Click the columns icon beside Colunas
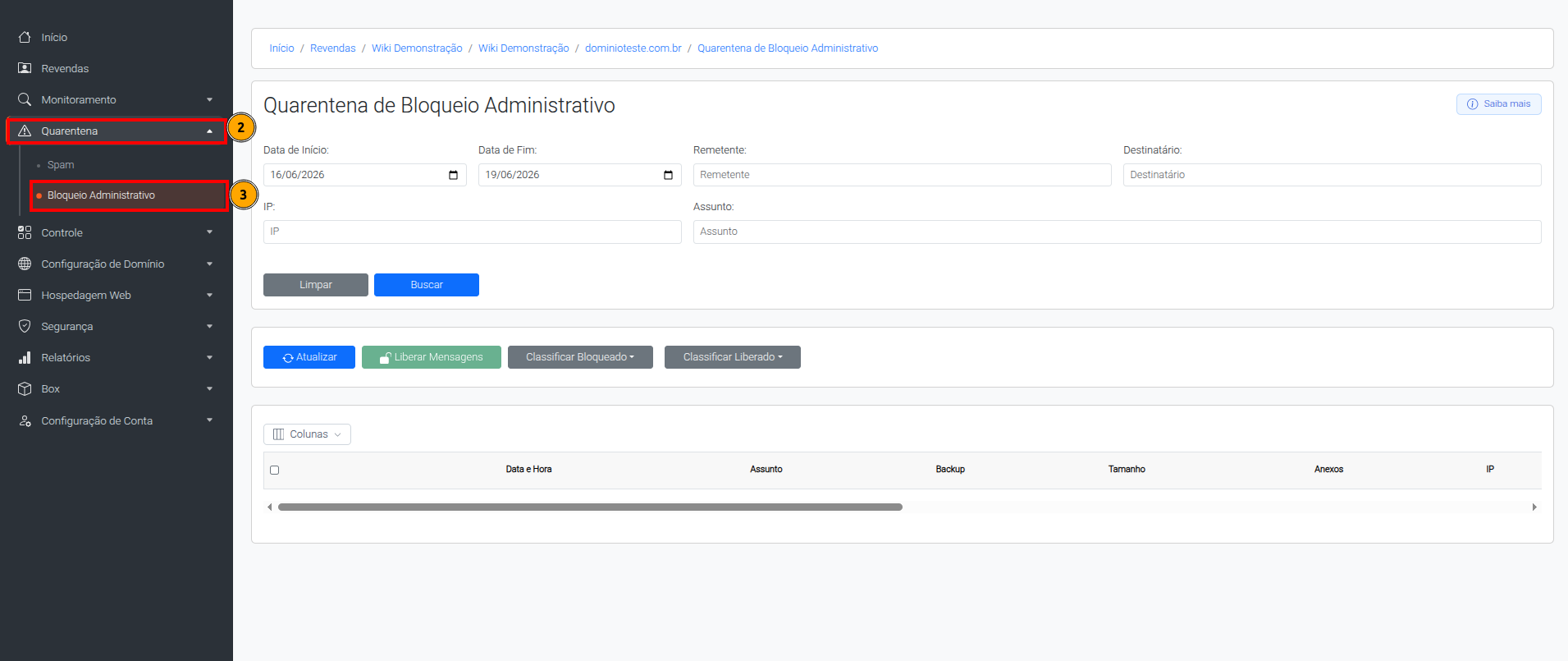The width and height of the screenshot is (1568, 661). (279, 434)
